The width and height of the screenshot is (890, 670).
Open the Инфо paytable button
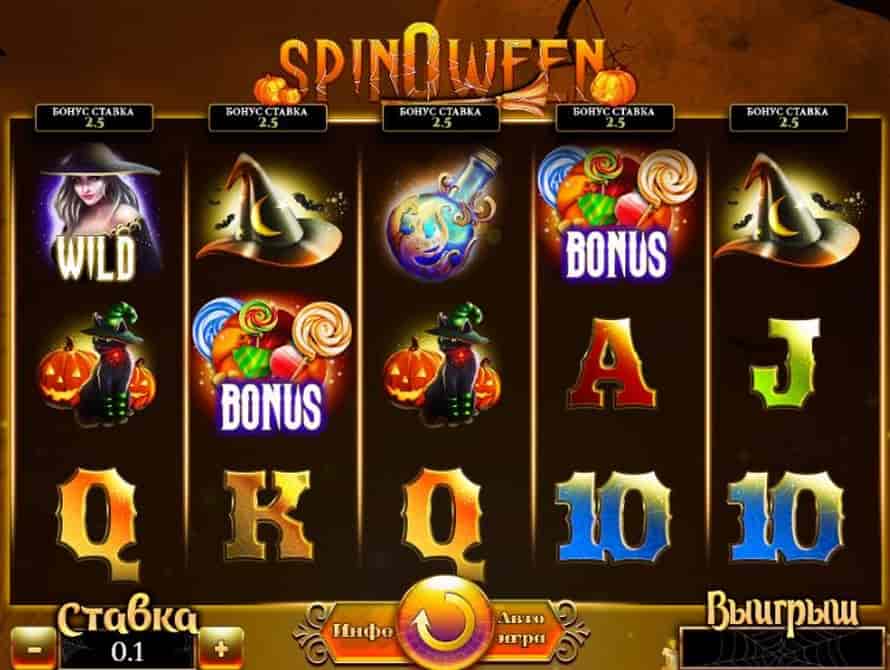pos(362,631)
